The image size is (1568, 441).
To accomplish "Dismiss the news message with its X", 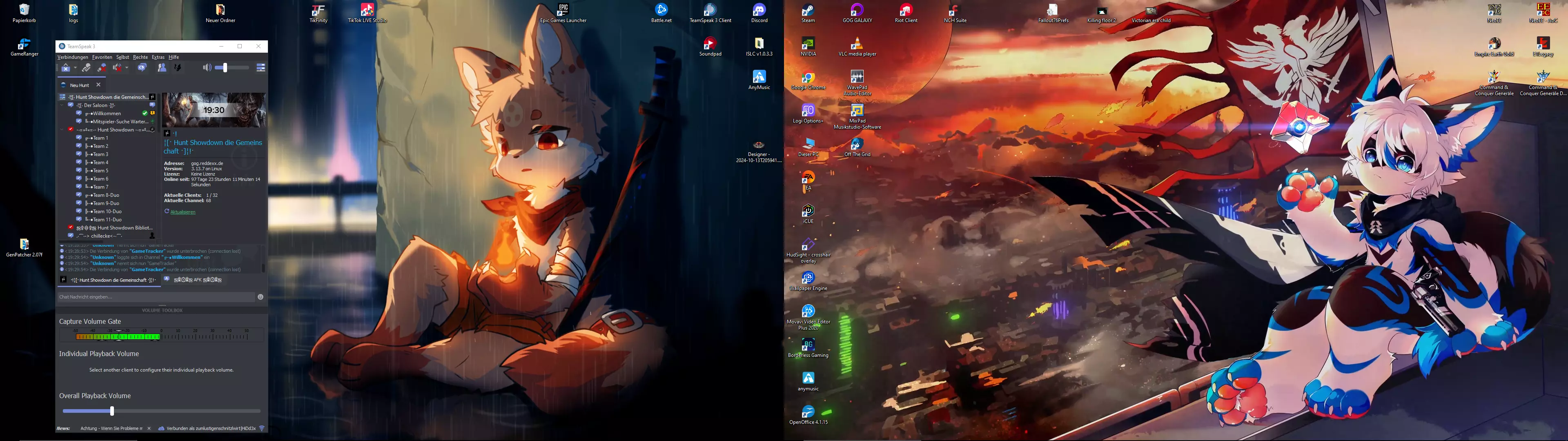I will 149,428.
